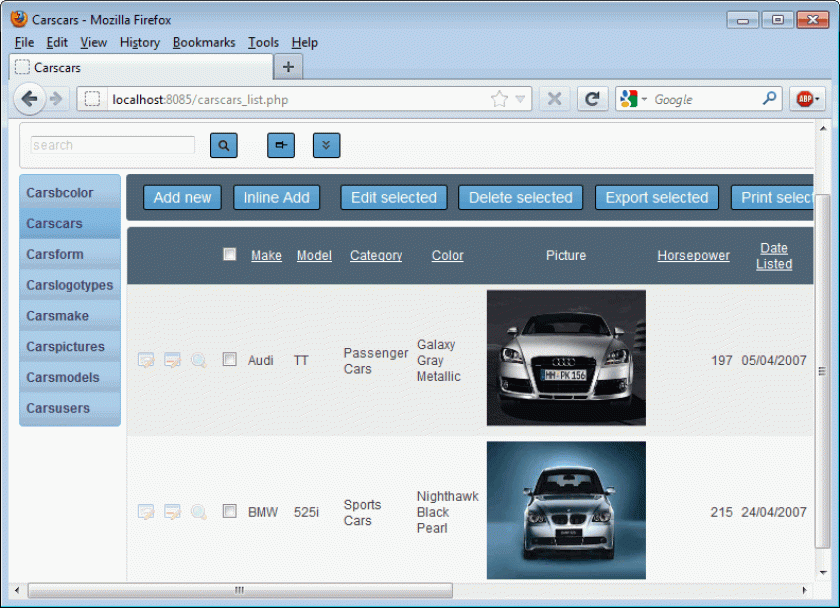Click the Delete selected button
This screenshot has height=608, width=840.
point(521,198)
